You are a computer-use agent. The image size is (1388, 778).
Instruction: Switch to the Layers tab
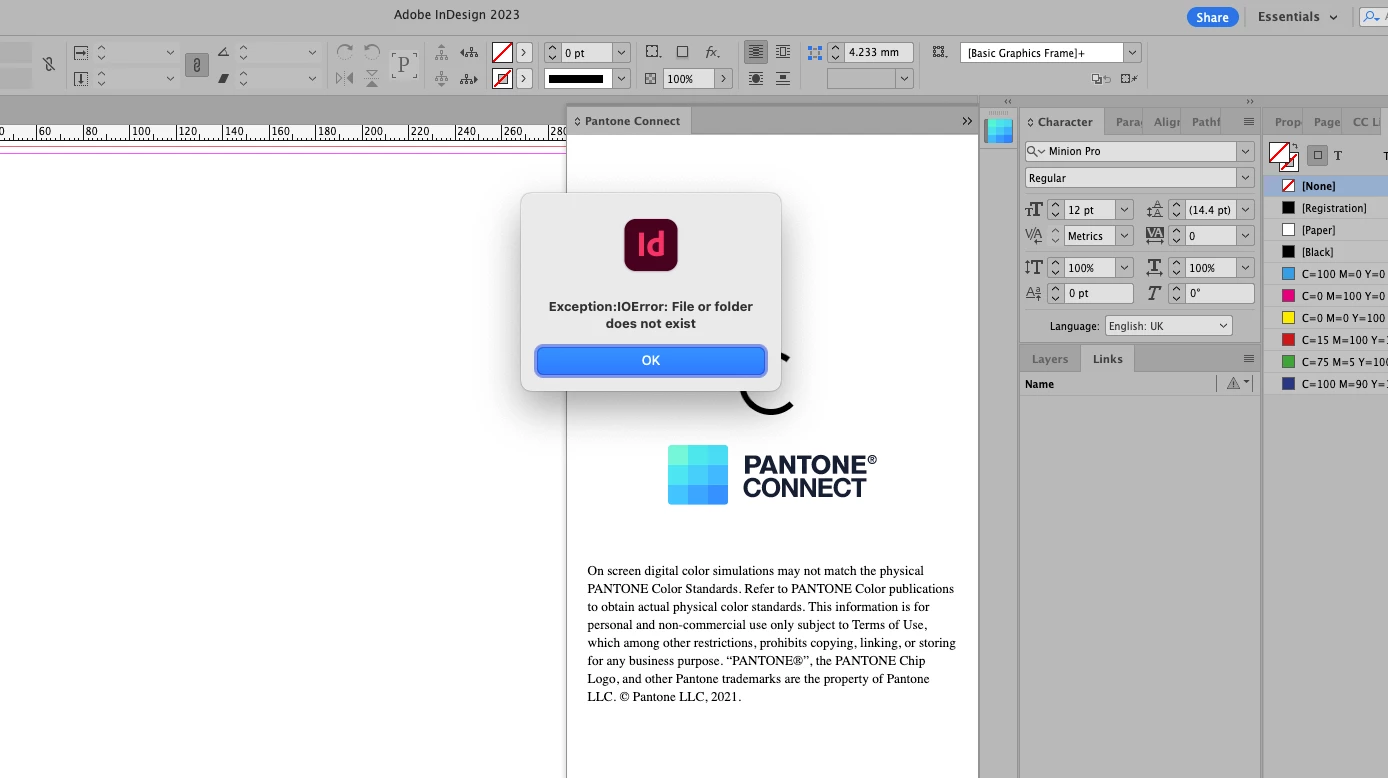click(1050, 359)
